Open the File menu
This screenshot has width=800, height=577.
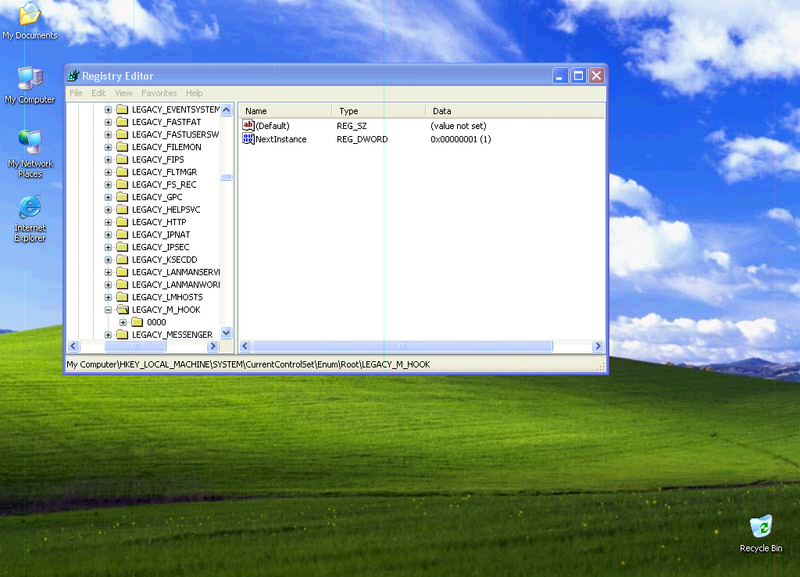[x=76, y=93]
